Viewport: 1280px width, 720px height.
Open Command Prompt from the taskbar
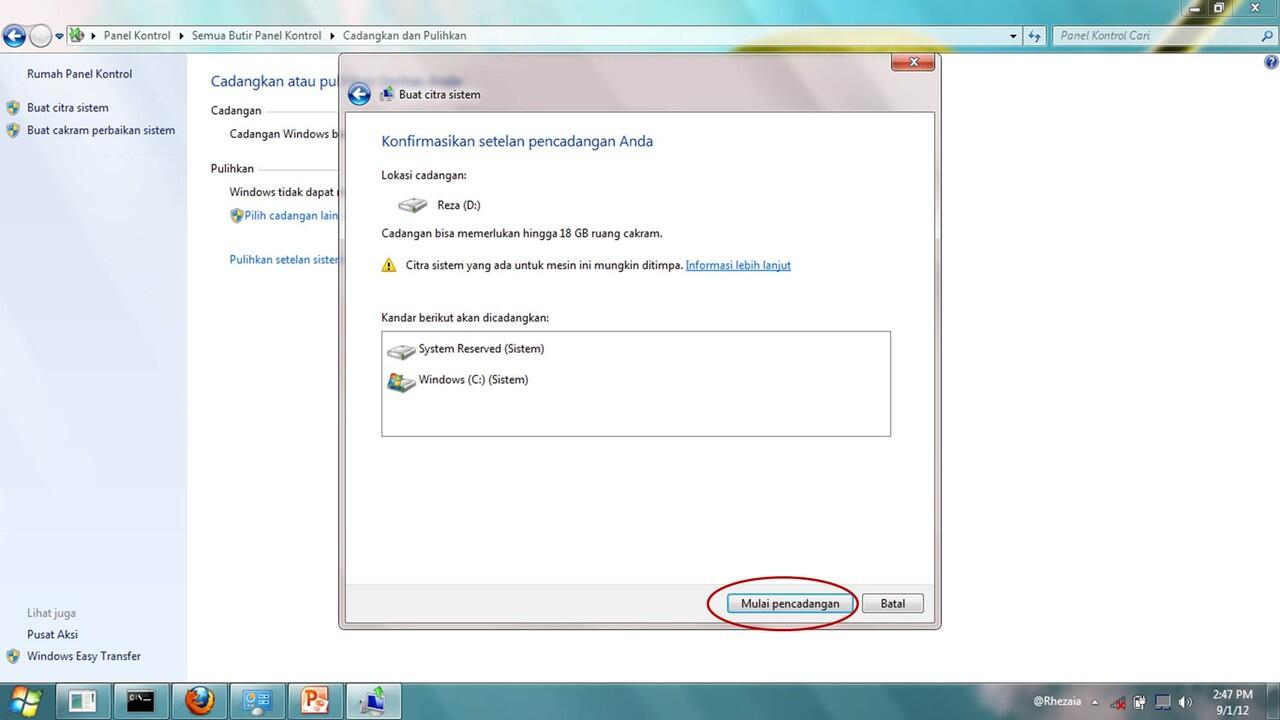pos(140,701)
